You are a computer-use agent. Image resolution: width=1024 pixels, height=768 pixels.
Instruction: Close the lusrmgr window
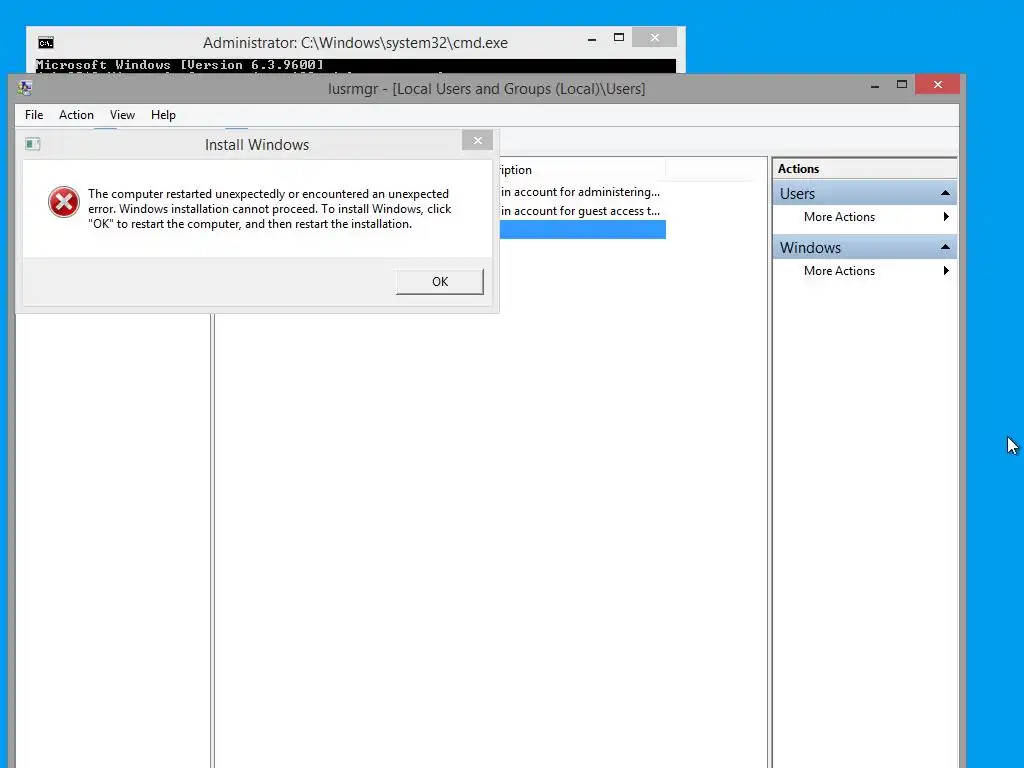click(938, 85)
